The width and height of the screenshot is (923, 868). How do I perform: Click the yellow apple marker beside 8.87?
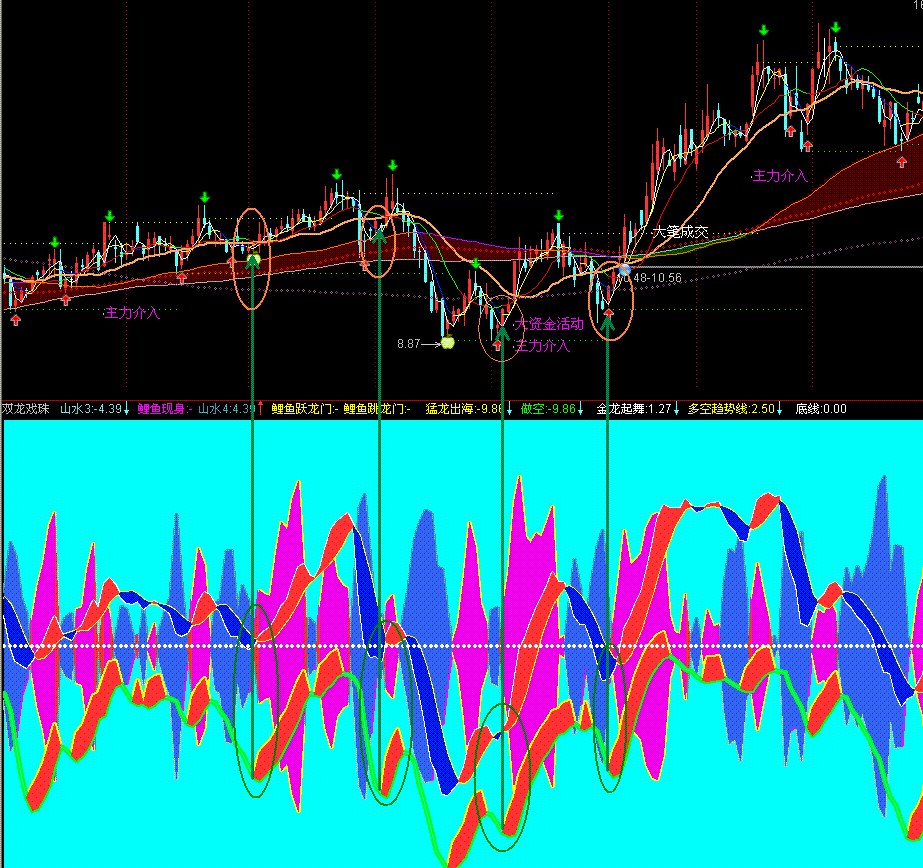tap(447, 342)
